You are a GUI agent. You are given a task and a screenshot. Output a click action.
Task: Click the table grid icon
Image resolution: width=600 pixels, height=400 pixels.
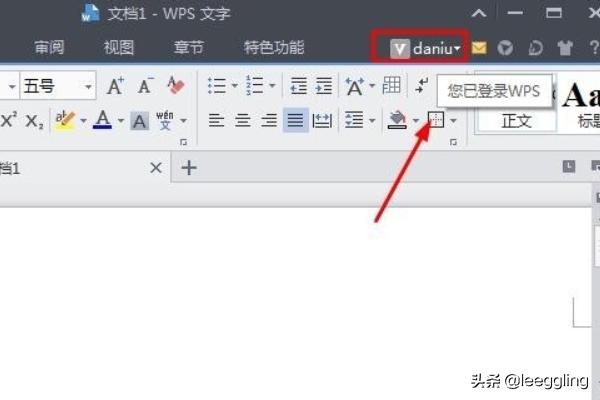(x=391, y=85)
